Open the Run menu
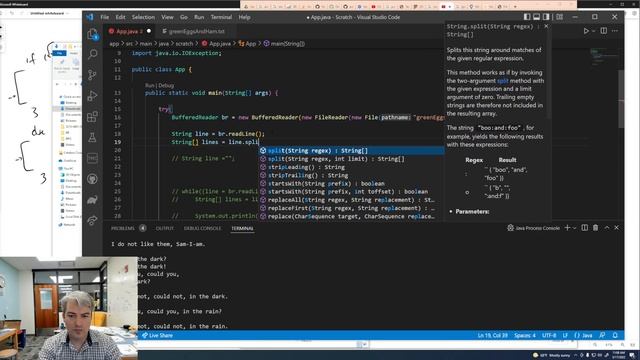The width and height of the screenshot is (640, 360). tap(199, 17)
